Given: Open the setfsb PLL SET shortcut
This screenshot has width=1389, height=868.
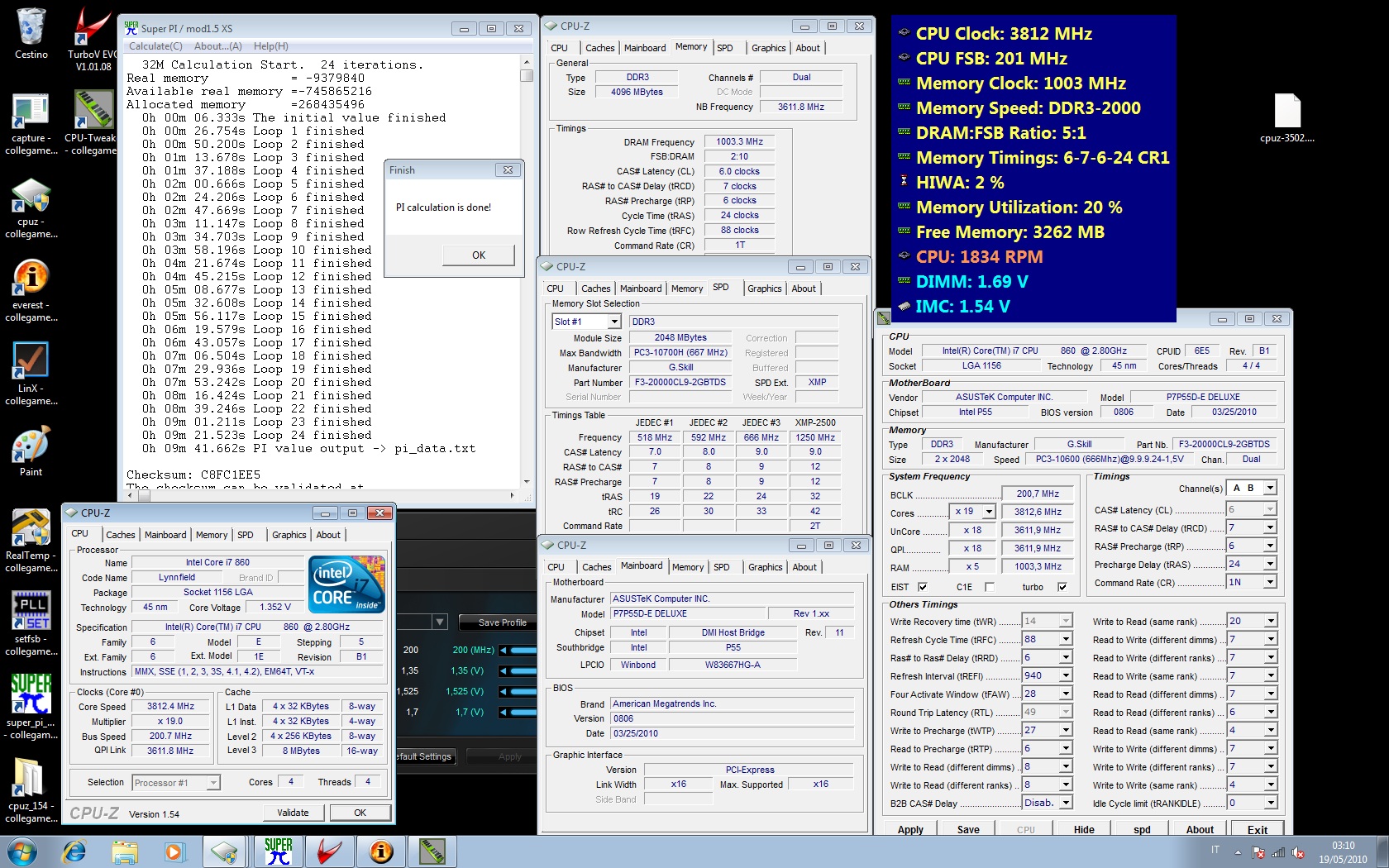Looking at the screenshot, I should (x=31, y=624).
